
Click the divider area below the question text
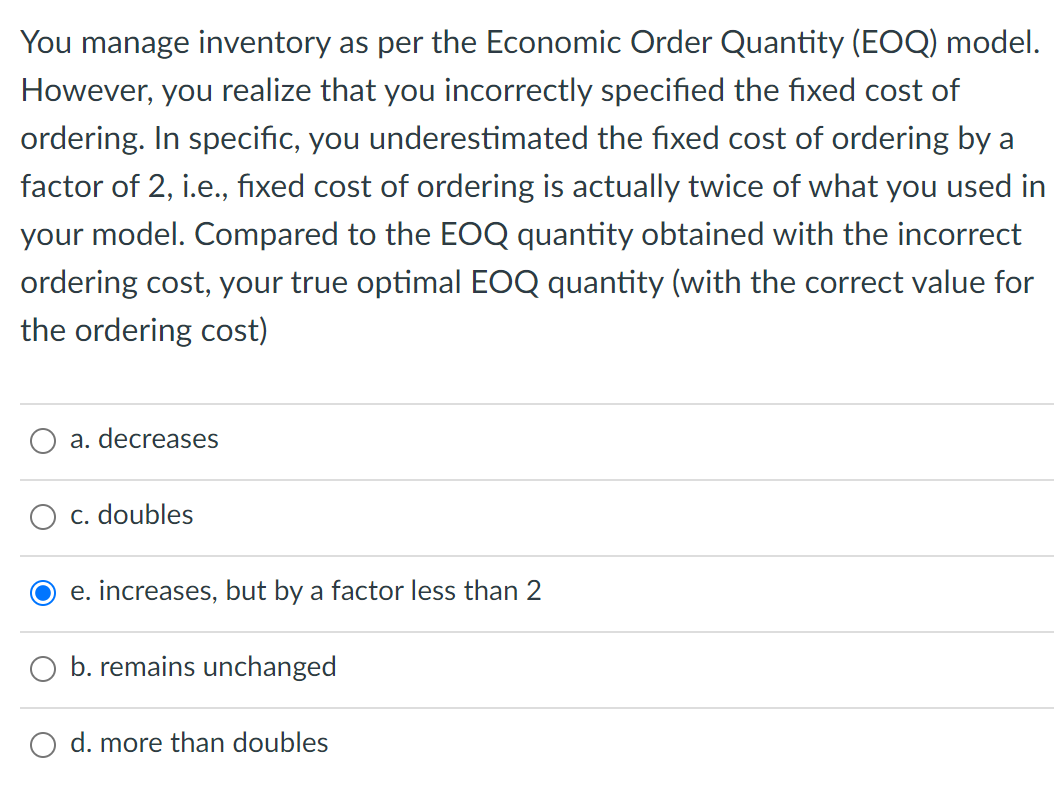(x=530, y=403)
